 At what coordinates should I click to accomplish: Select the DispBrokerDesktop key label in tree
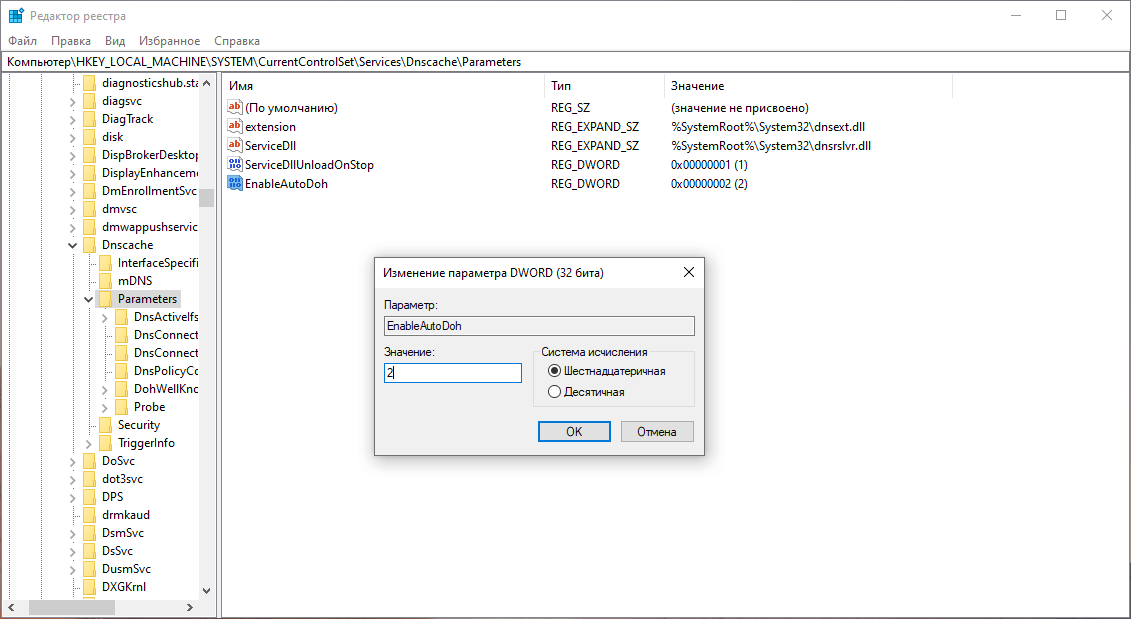click(149, 155)
